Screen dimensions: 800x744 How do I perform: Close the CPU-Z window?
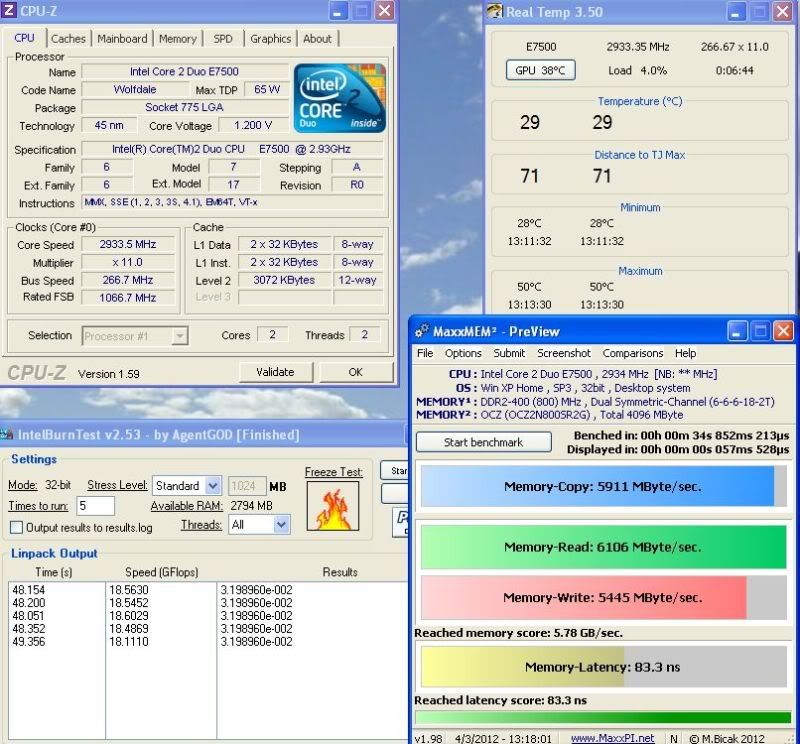[x=385, y=11]
